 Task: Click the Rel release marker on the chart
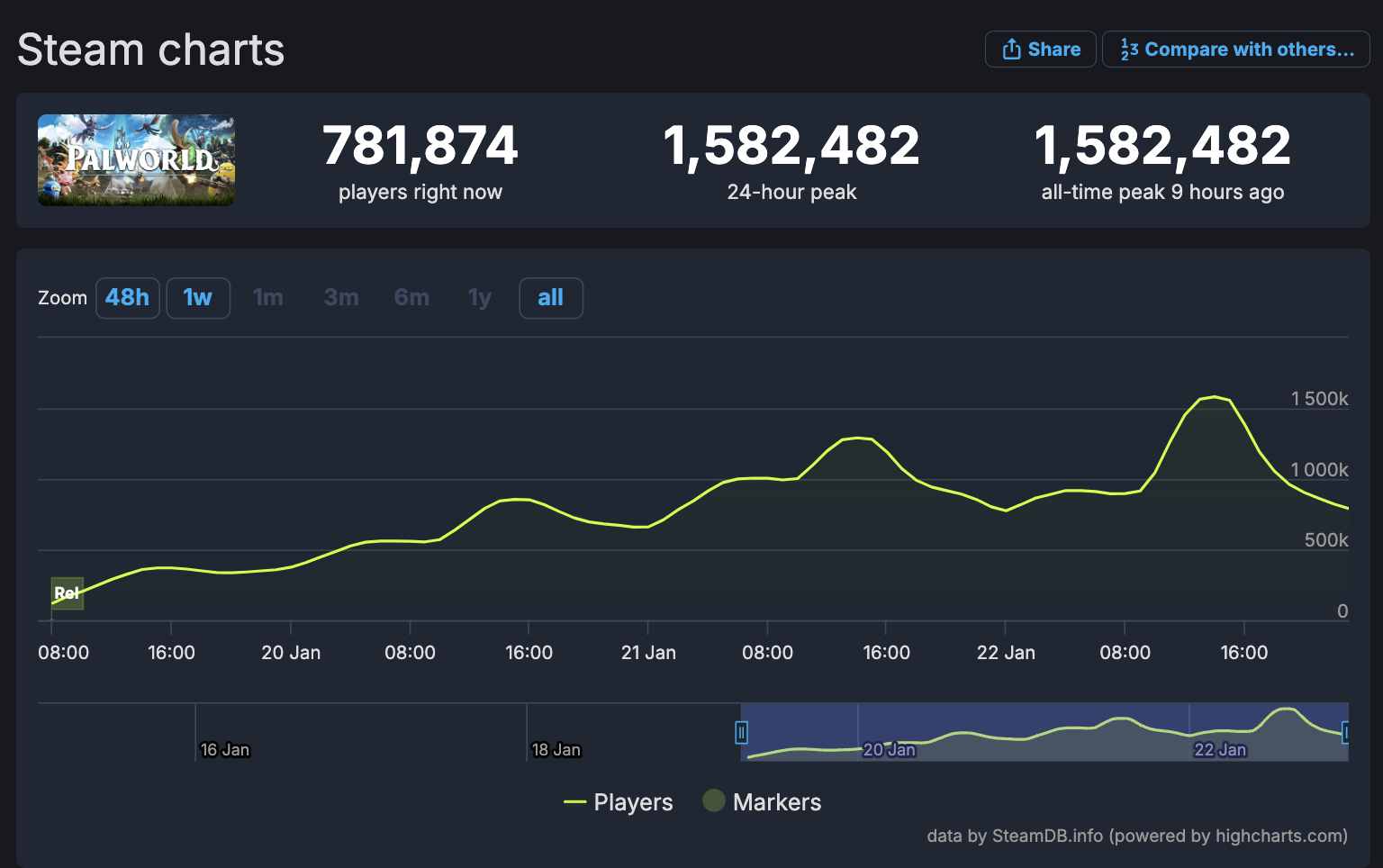coord(67,592)
